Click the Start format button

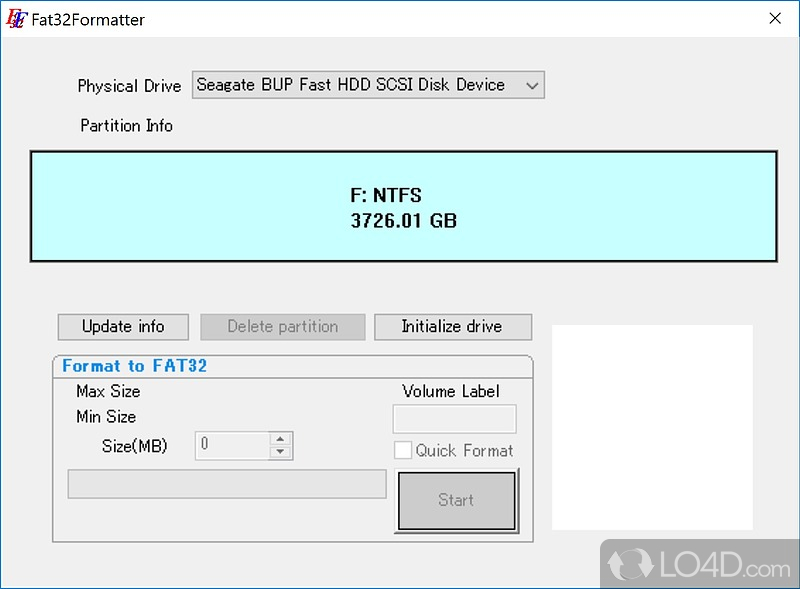pos(457,501)
